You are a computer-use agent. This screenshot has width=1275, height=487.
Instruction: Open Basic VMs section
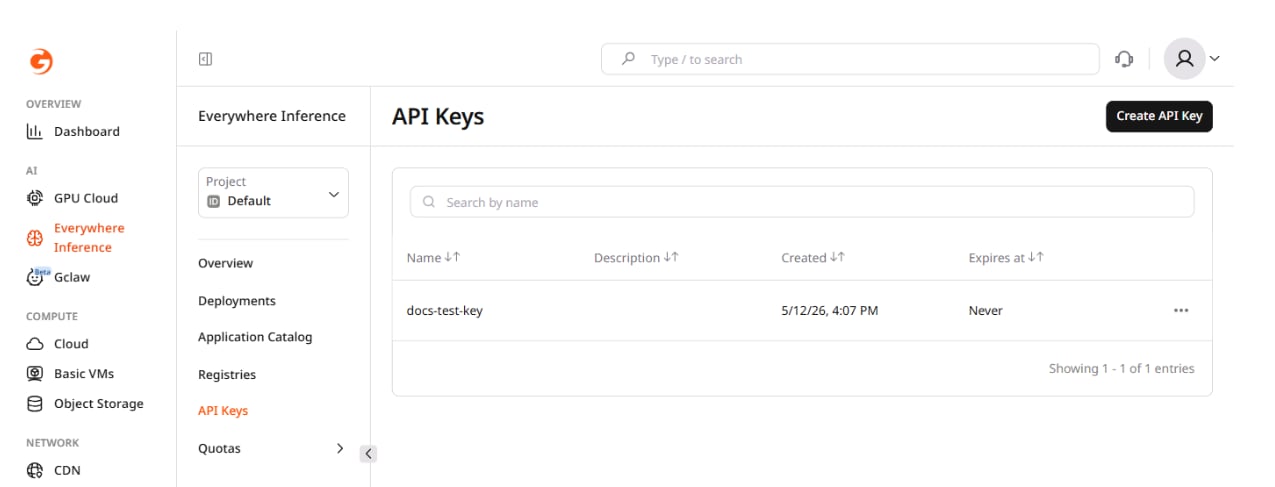(70, 373)
